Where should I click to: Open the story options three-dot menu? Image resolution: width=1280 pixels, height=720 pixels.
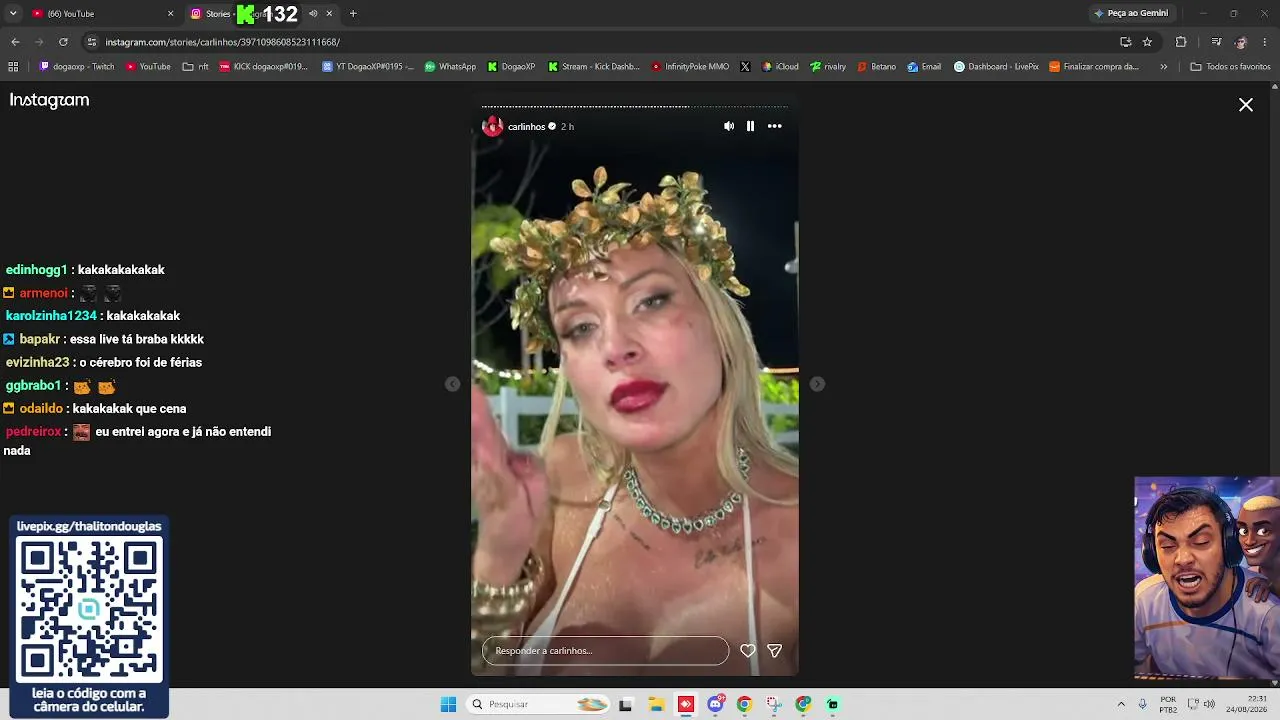point(774,126)
